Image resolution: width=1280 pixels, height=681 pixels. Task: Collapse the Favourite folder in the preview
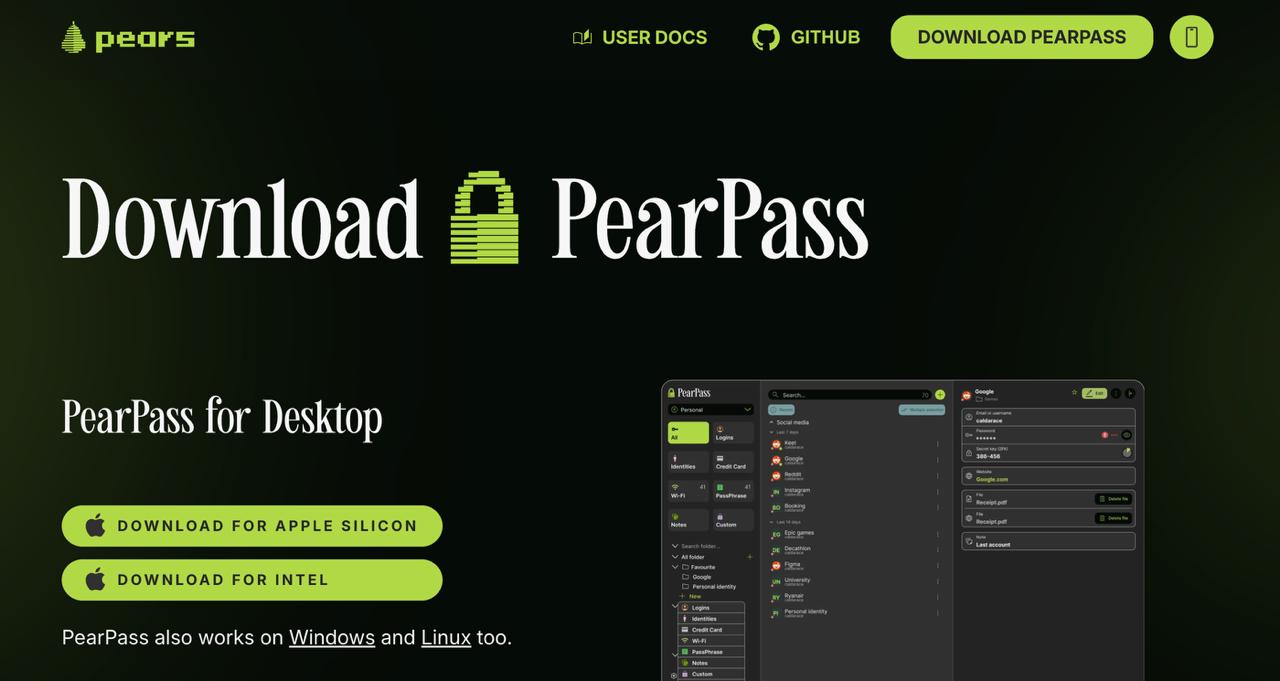point(673,567)
